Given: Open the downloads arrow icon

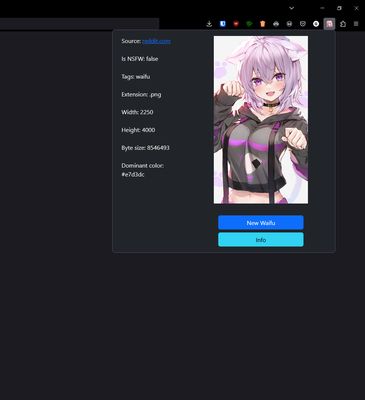Looking at the screenshot, I should pyautogui.click(x=209, y=24).
